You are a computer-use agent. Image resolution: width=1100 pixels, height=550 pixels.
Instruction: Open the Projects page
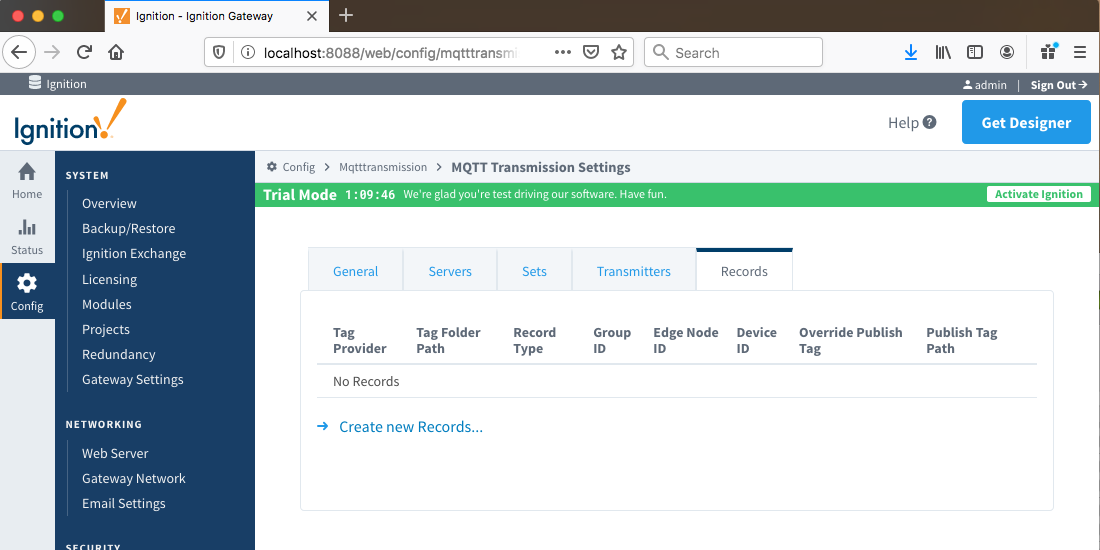106,330
